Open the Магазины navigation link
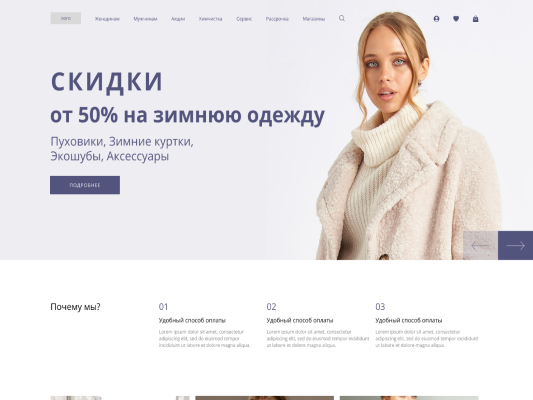Image resolution: width=533 pixels, height=400 pixels. [x=313, y=19]
